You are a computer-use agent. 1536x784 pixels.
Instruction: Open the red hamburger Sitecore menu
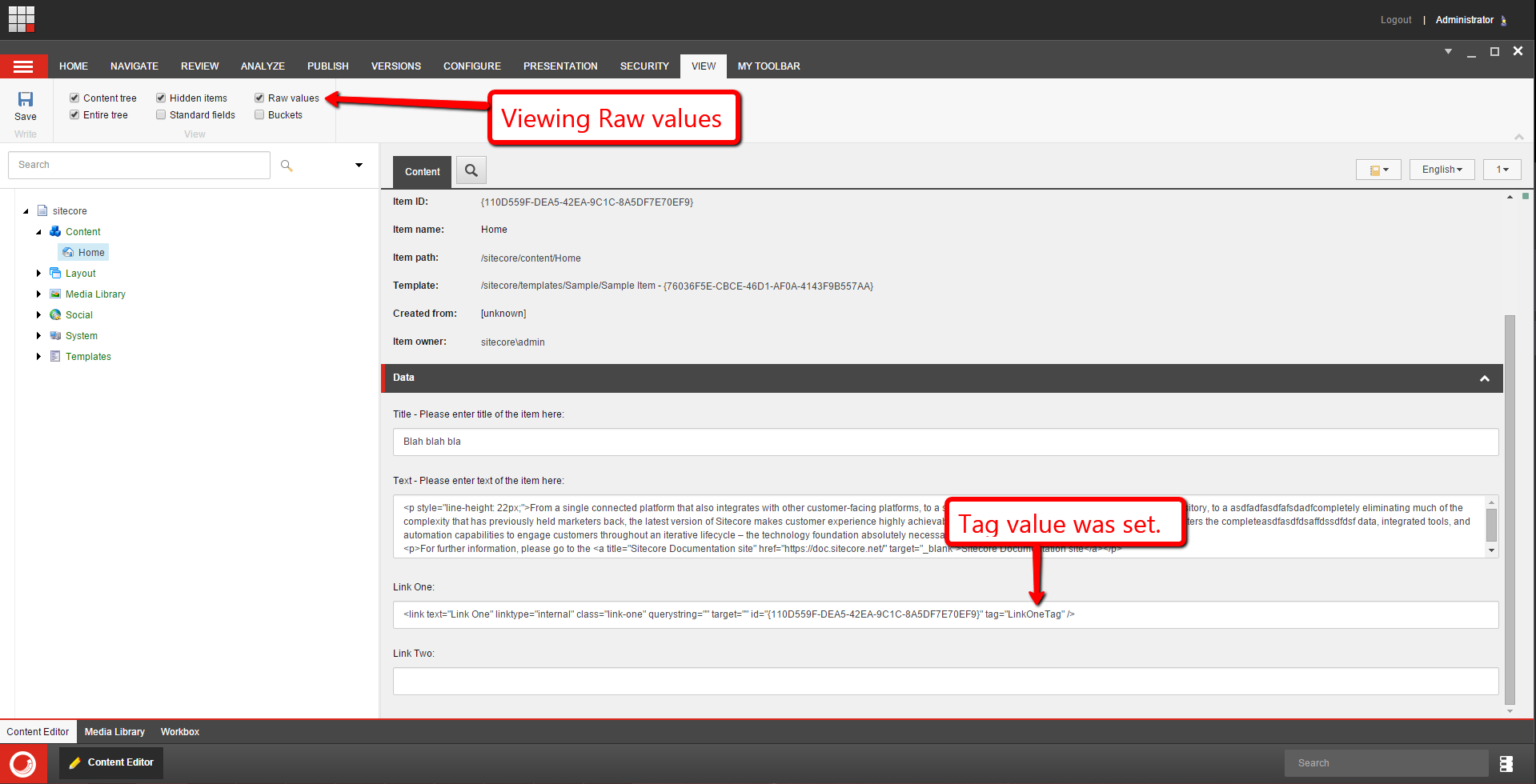coord(23,66)
